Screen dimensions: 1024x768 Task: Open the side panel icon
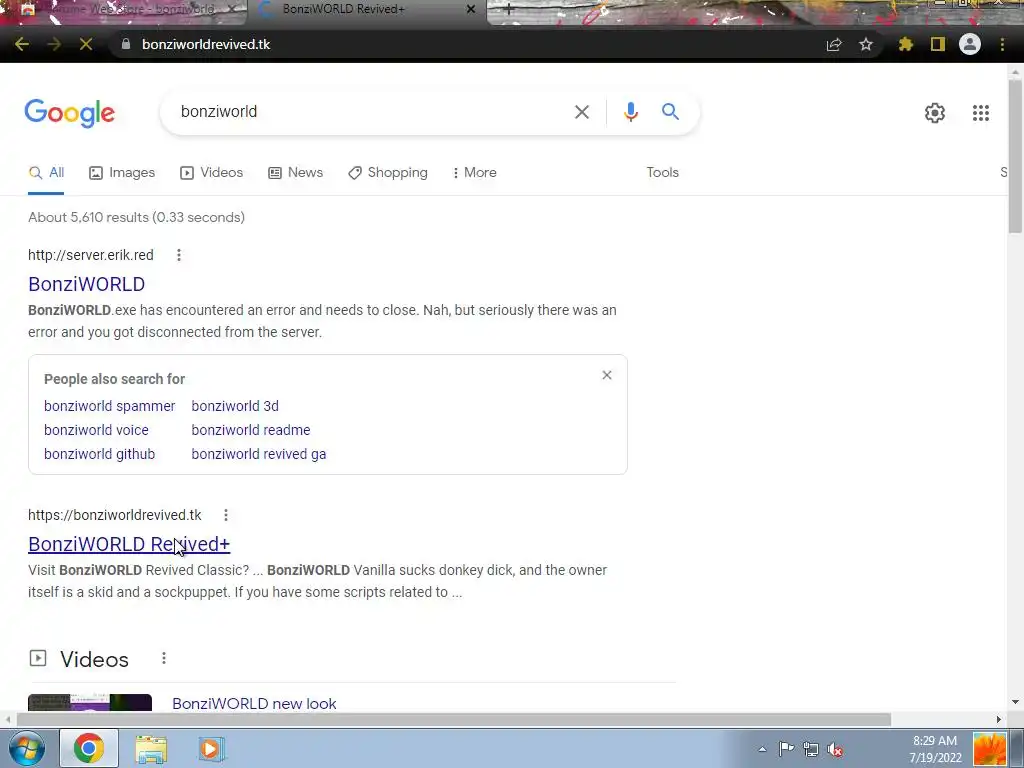tap(938, 44)
